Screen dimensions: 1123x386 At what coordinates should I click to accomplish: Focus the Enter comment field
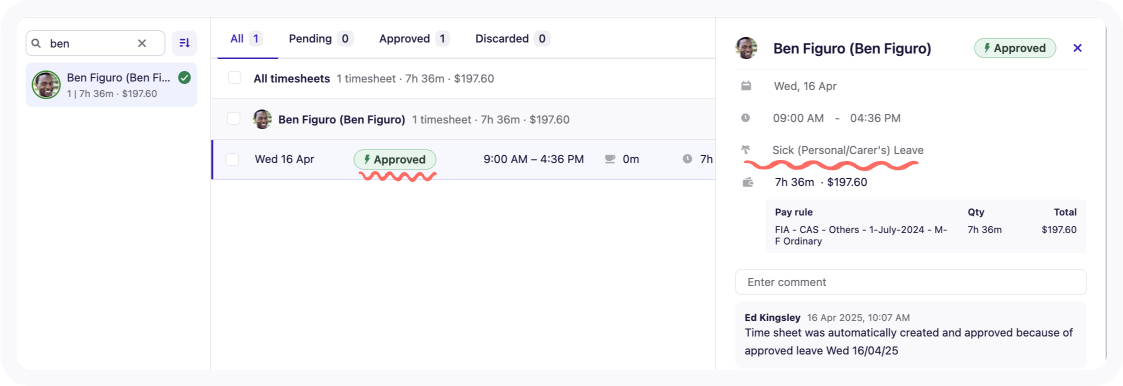coord(910,282)
